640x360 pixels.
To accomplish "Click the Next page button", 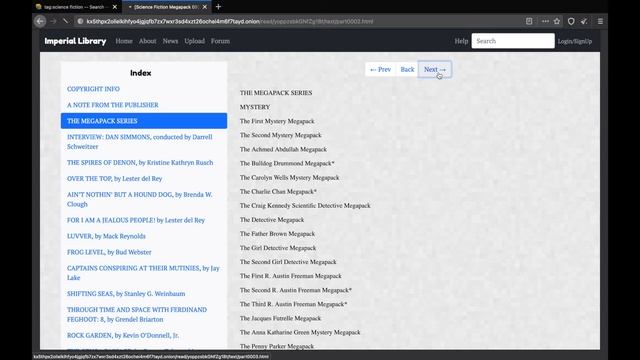I will (x=435, y=69).
